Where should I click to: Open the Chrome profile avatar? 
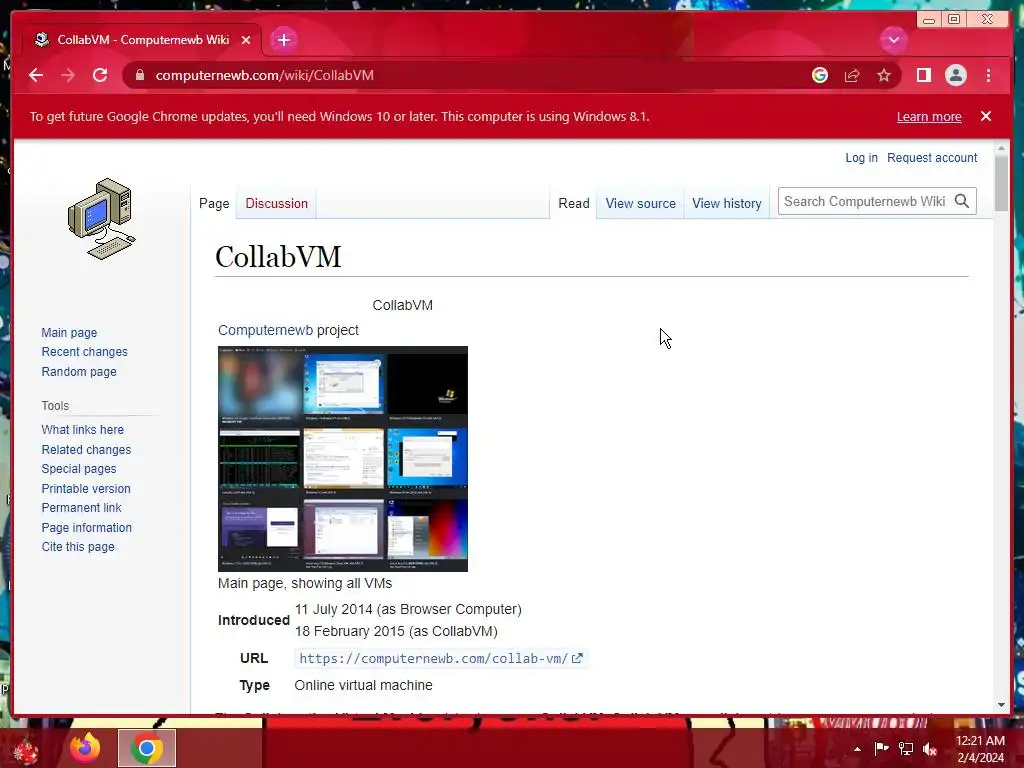[955, 75]
